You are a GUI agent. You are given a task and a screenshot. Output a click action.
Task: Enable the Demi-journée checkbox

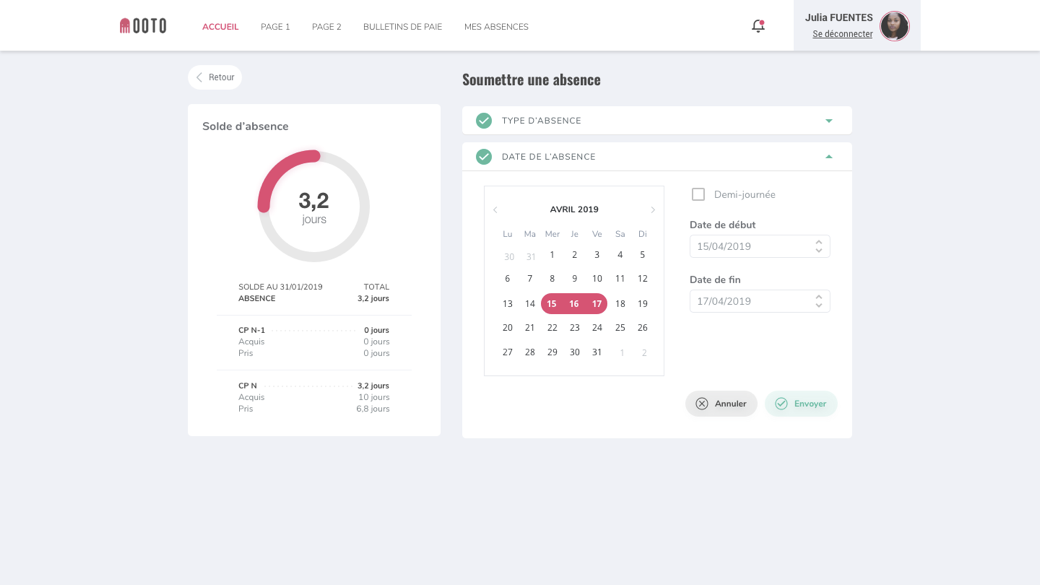tap(698, 194)
